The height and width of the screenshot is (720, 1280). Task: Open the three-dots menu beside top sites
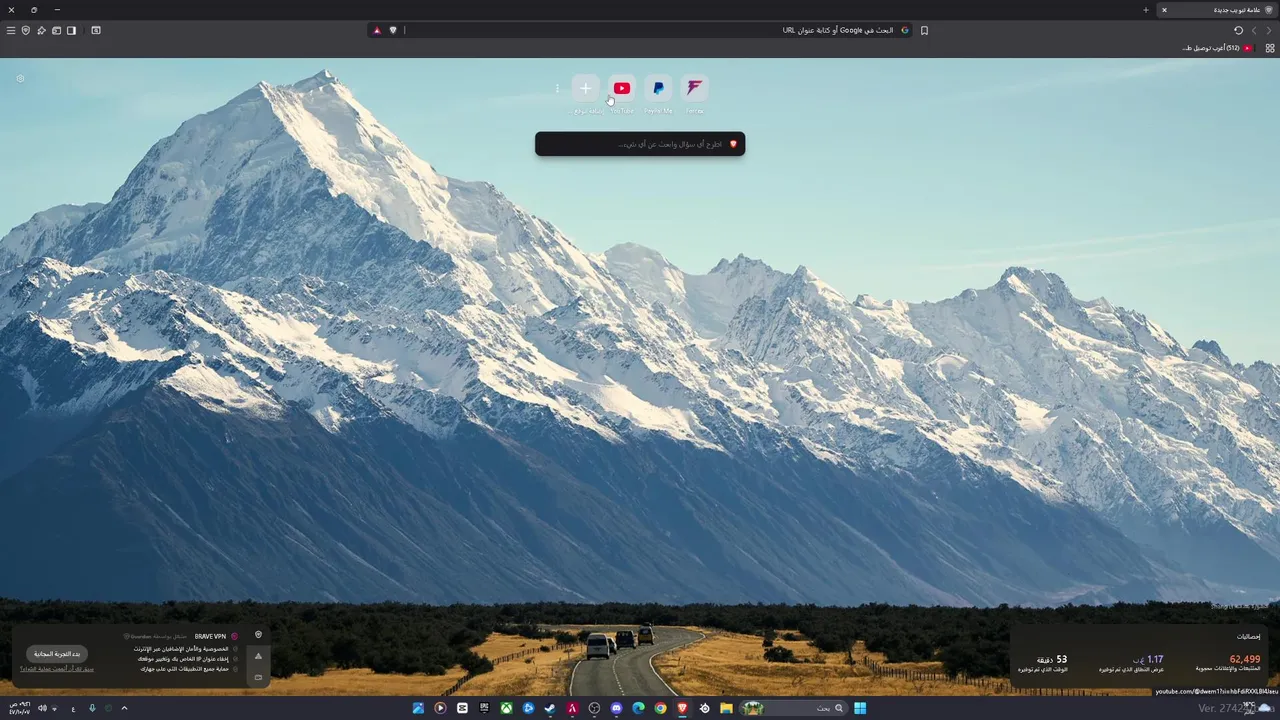click(x=557, y=89)
